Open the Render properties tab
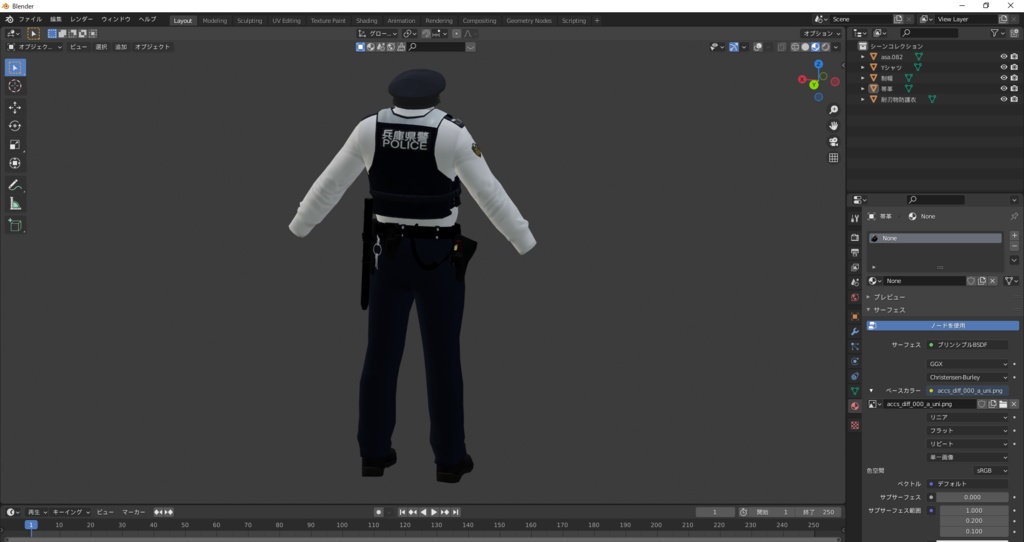This screenshot has height=542, width=1024. pos(855,238)
